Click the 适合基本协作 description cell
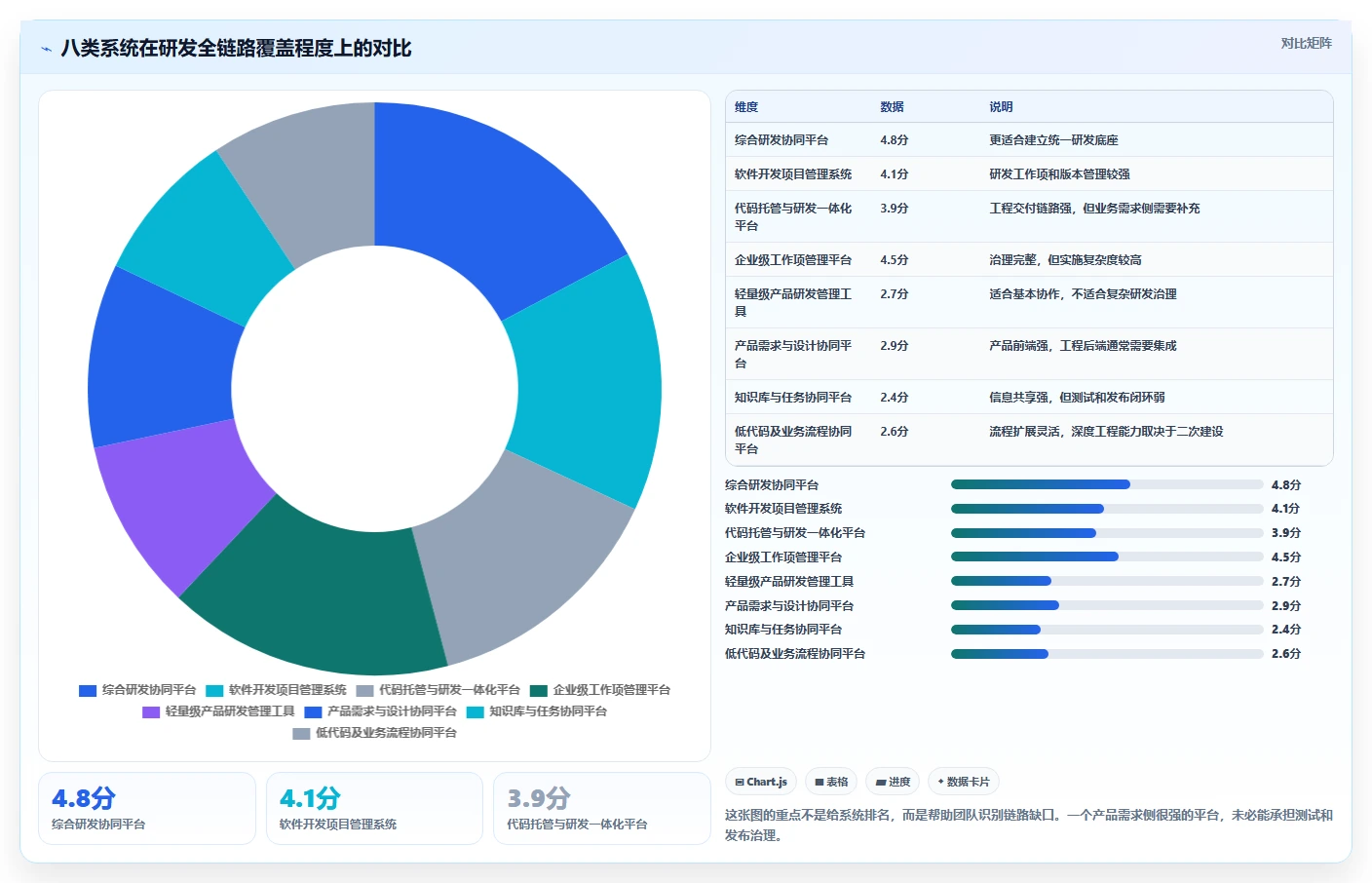 click(1083, 294)
